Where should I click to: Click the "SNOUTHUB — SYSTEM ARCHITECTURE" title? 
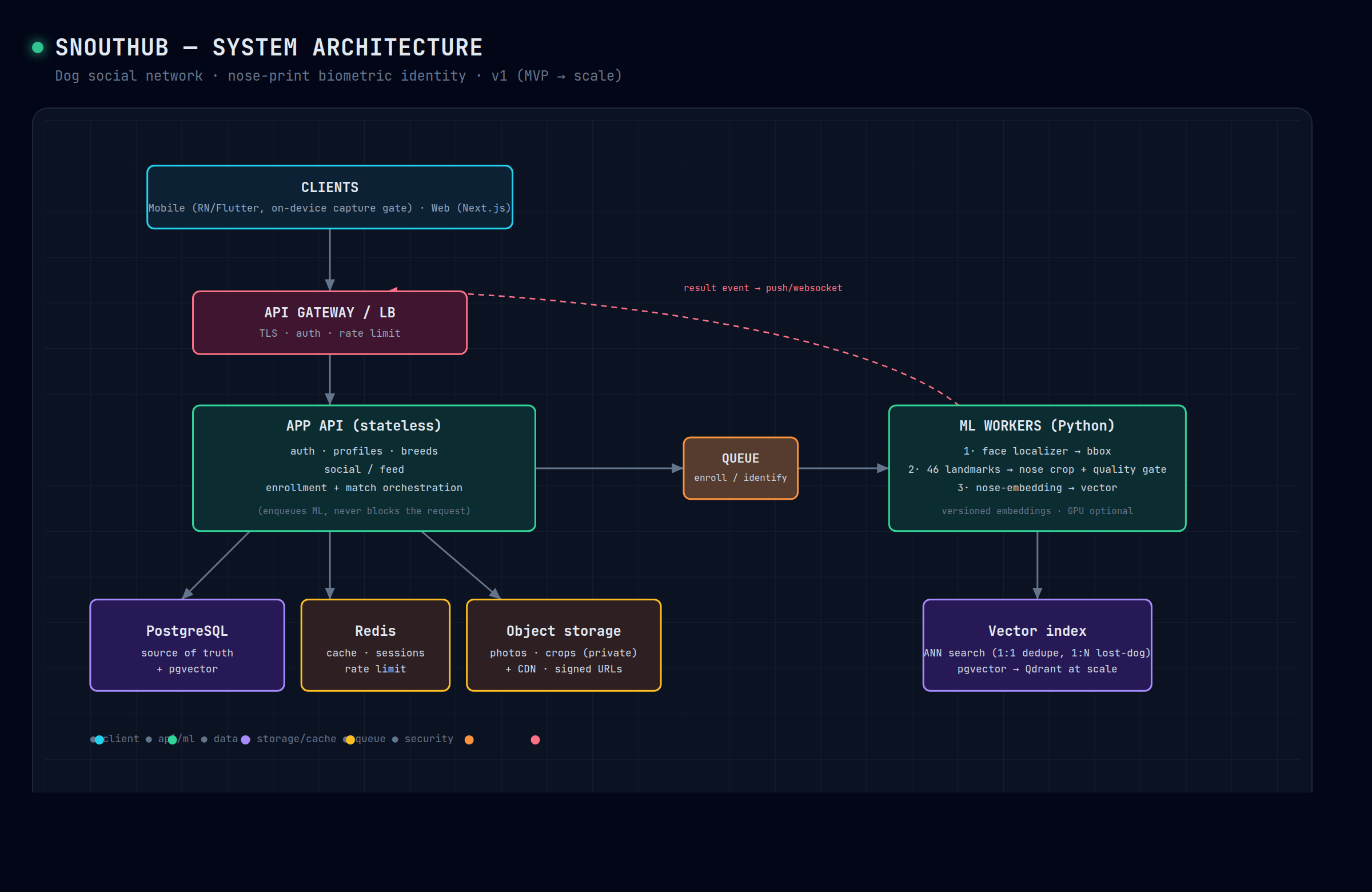[269, 47]
